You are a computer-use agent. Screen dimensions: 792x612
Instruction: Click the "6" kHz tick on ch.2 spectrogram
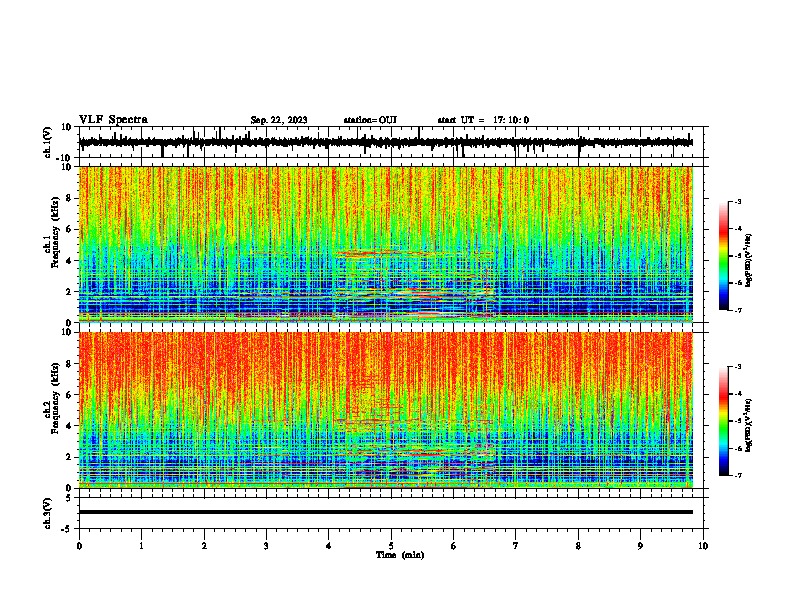(x=69, y=394)
